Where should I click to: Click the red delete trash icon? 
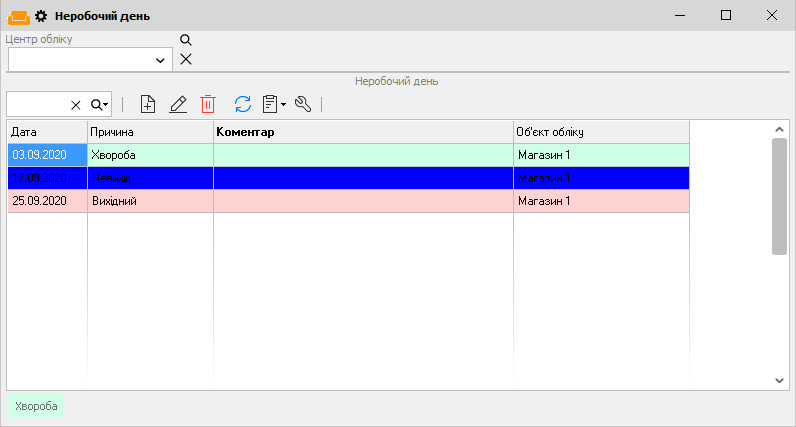tap(208, 104)
